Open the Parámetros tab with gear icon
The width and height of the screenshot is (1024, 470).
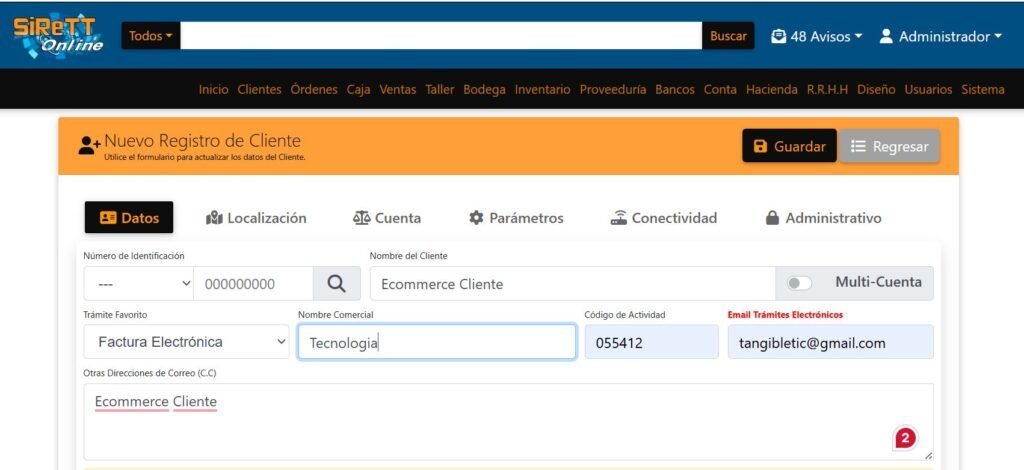click(x=516, y=218)
